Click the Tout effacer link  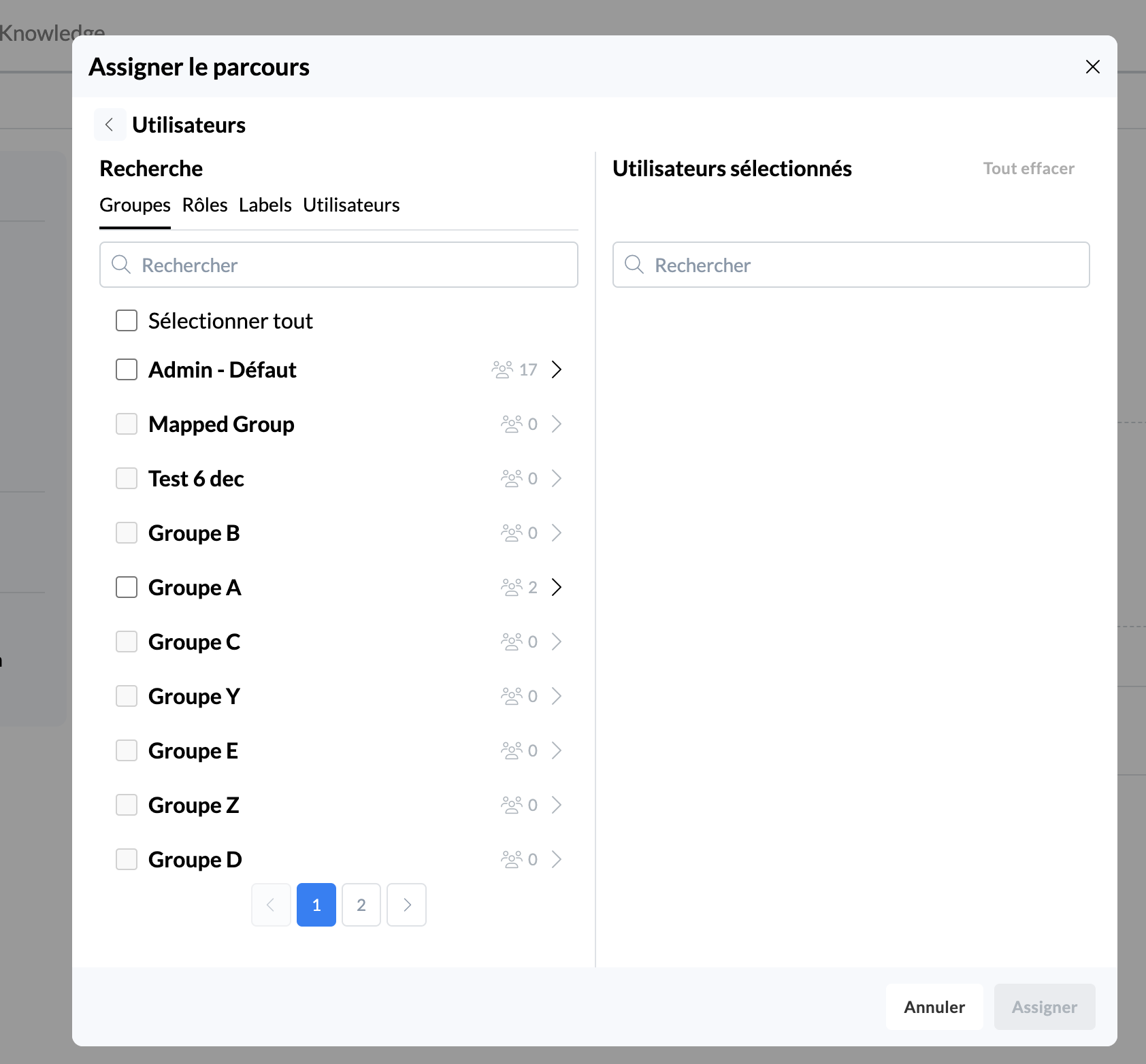[1028, 169]
